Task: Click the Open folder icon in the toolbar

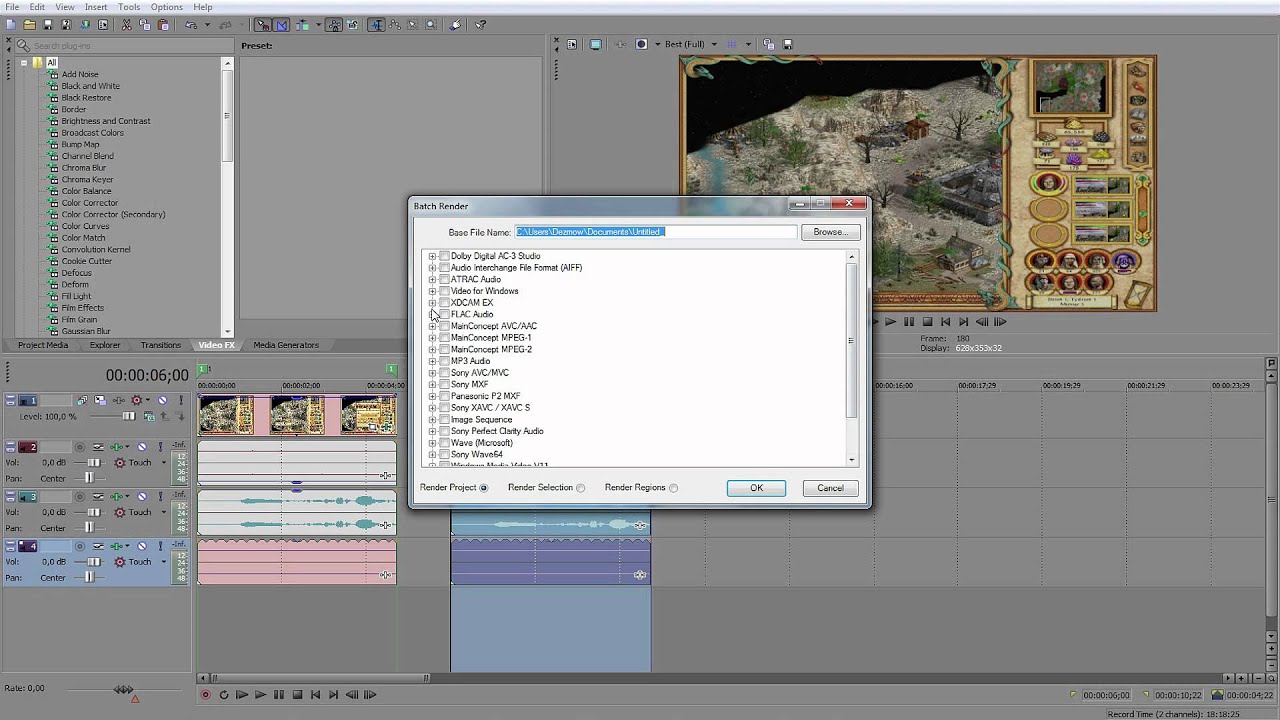Action: click(x=30, y=25)
